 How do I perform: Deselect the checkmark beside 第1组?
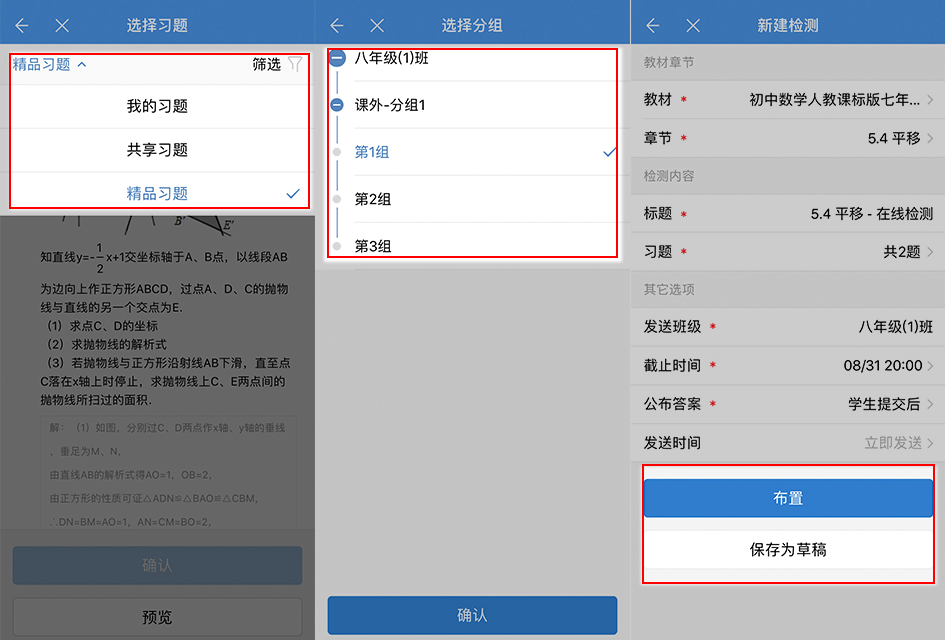point(607,150)
